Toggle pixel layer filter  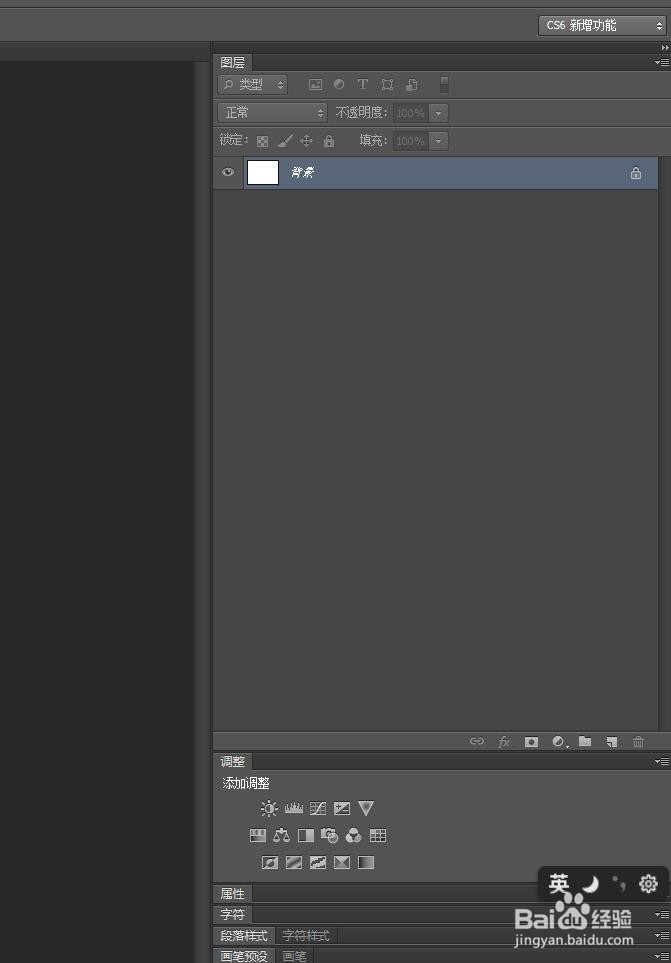(x=315, y=85)
